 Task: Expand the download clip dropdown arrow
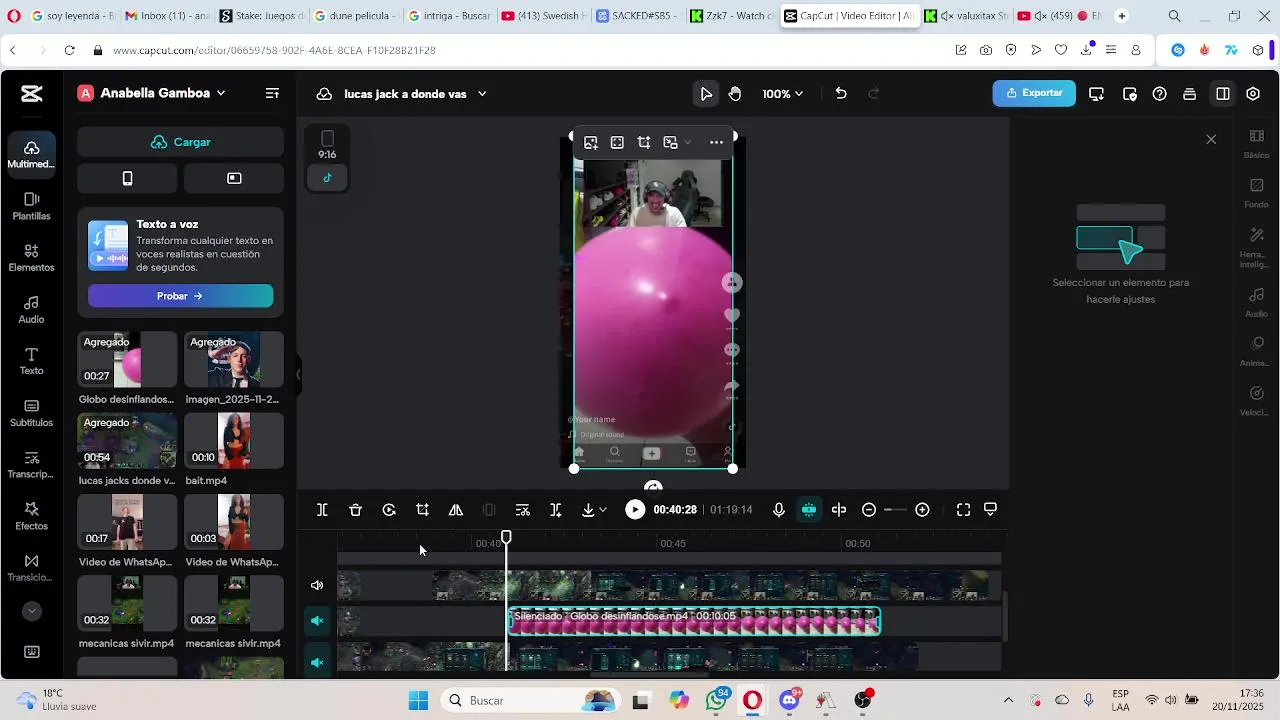pyautogui.click(x=602, y=511)
